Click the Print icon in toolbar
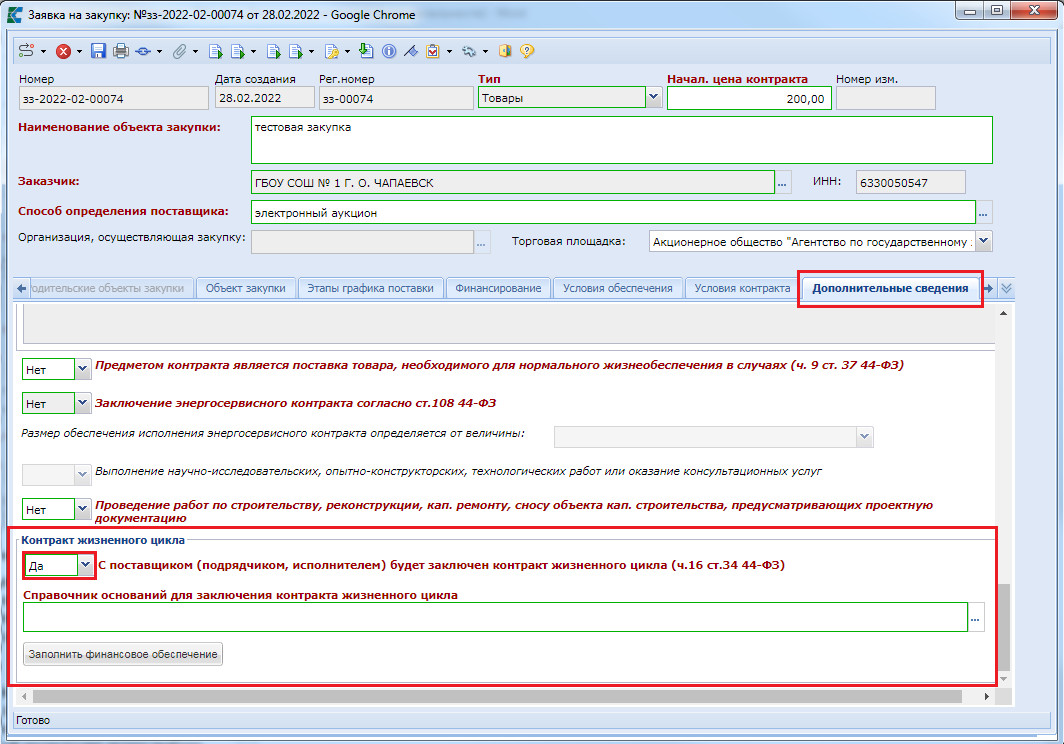1064x744 pixels. click(x=121, y=51)
